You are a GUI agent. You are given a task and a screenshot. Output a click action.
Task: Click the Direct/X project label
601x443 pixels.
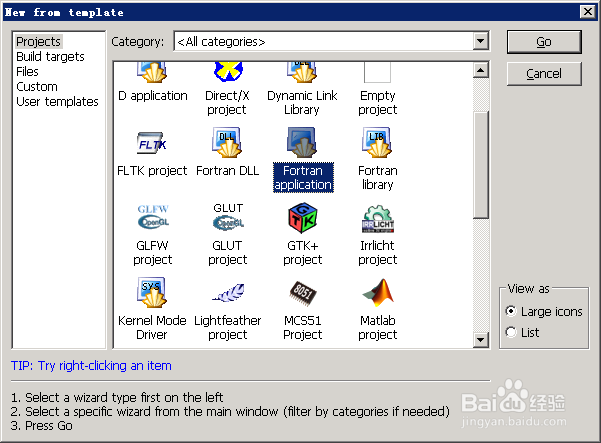(227, 102)
